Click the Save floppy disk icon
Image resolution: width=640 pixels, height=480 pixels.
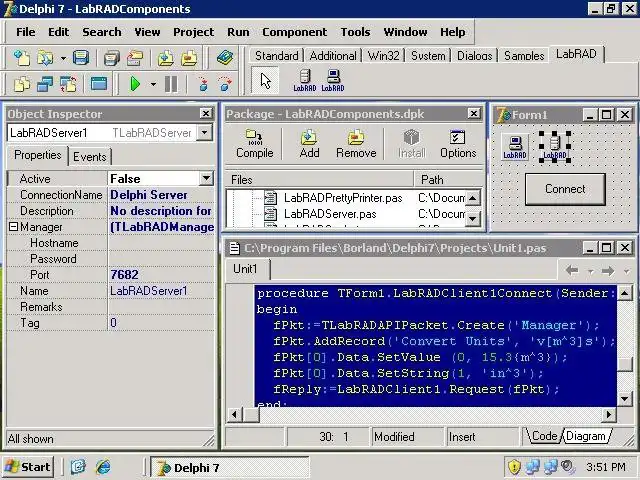click(81, 58)
